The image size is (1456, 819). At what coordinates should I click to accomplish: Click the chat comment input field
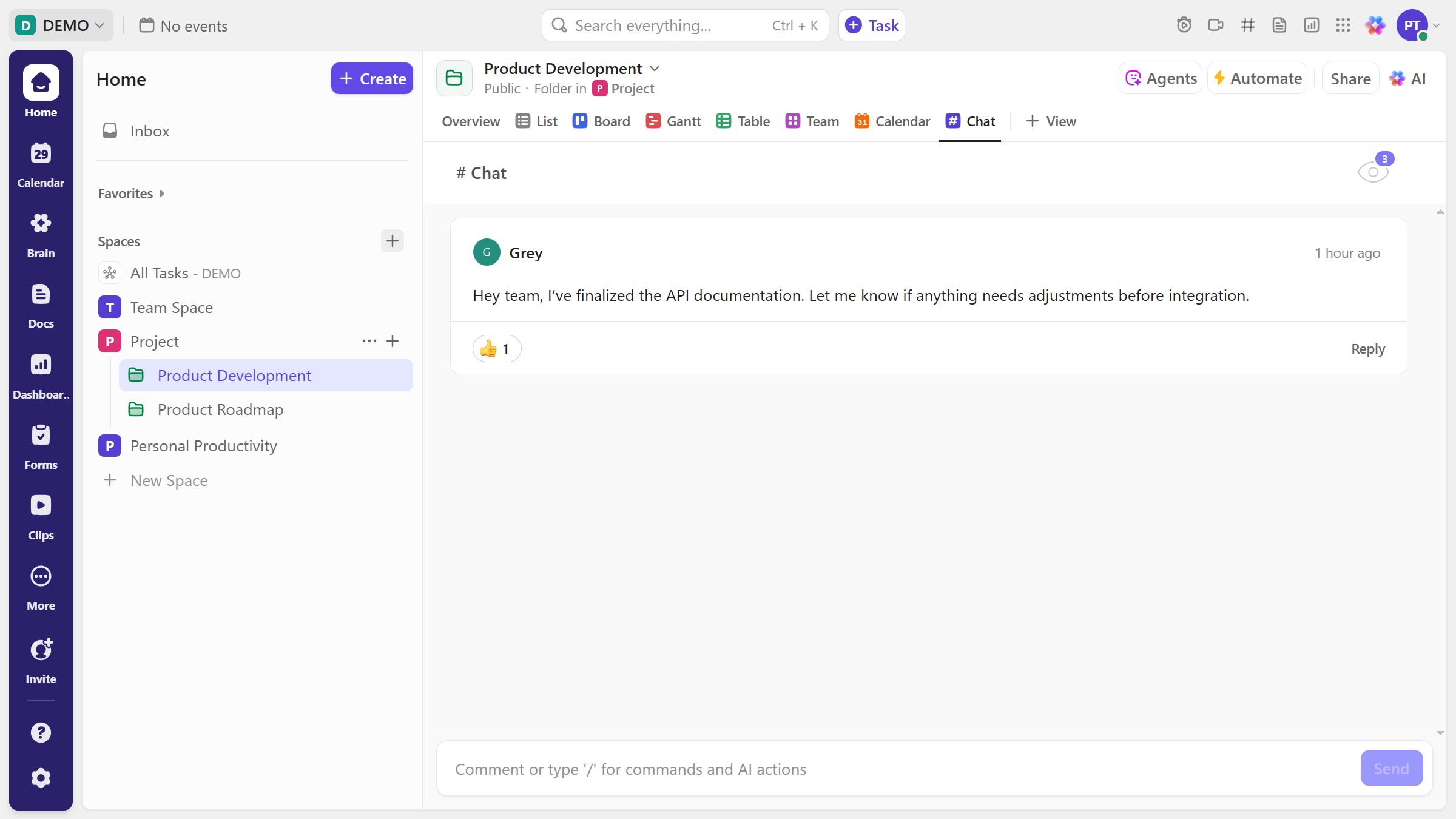(898, 769)
